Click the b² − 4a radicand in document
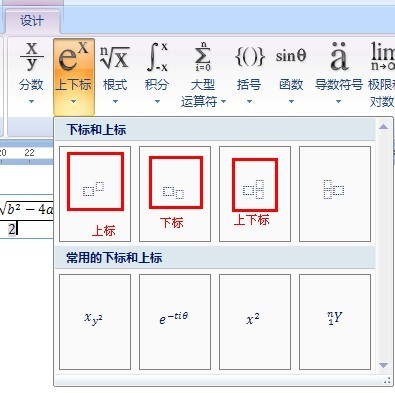 [x=29, y=209]
